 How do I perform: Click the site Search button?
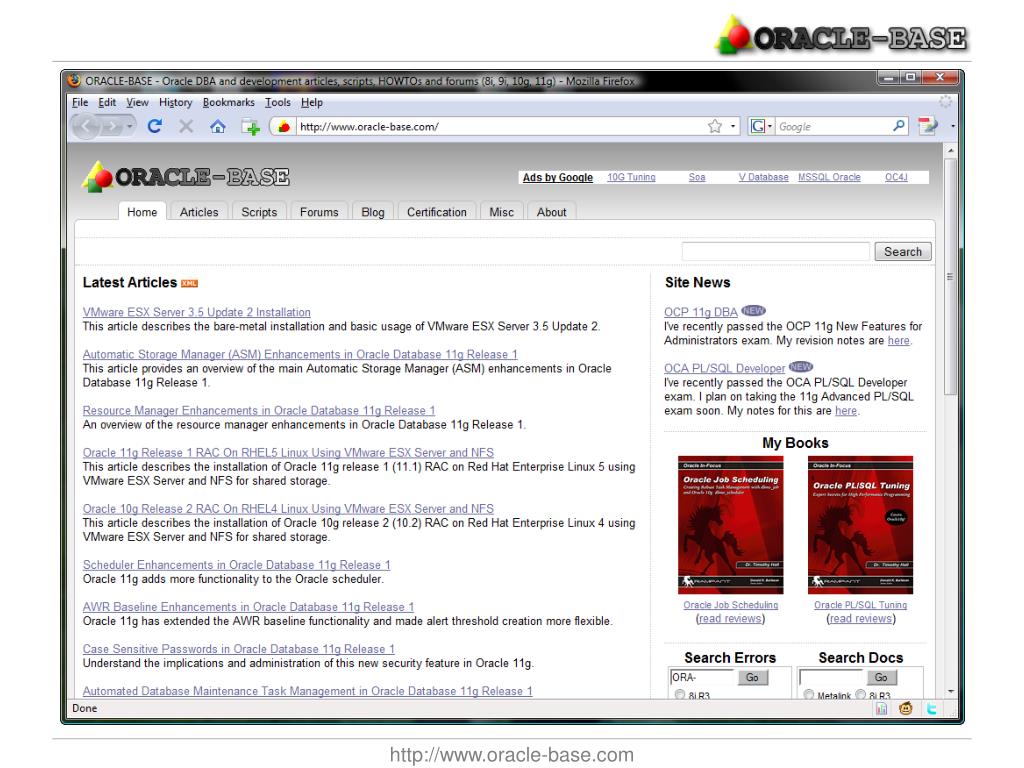tap(903, 251)
